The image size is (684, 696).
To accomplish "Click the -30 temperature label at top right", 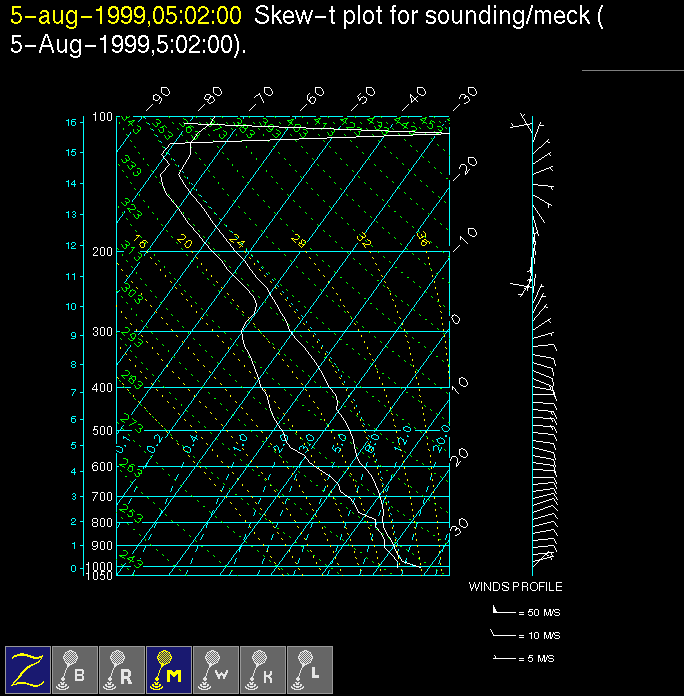I will [463, 100].
